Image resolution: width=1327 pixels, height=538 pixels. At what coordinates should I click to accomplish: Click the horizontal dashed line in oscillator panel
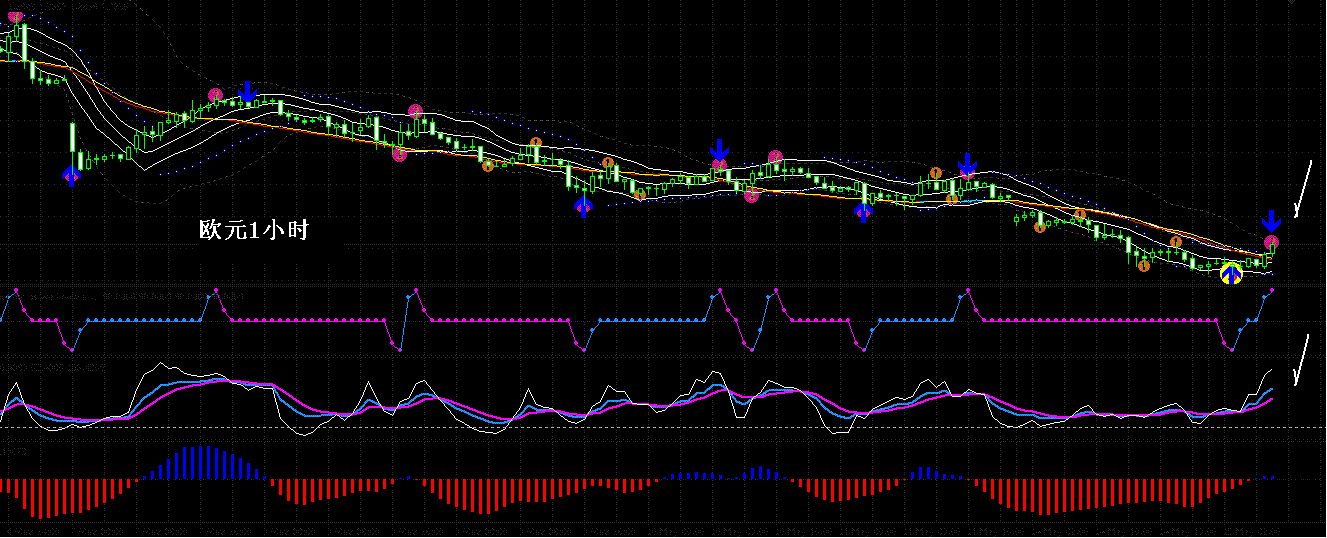[660, 428]
